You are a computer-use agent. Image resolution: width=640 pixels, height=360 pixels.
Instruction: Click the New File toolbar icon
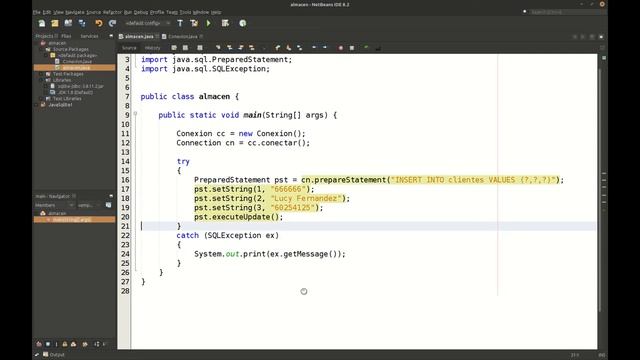(42, 23)
